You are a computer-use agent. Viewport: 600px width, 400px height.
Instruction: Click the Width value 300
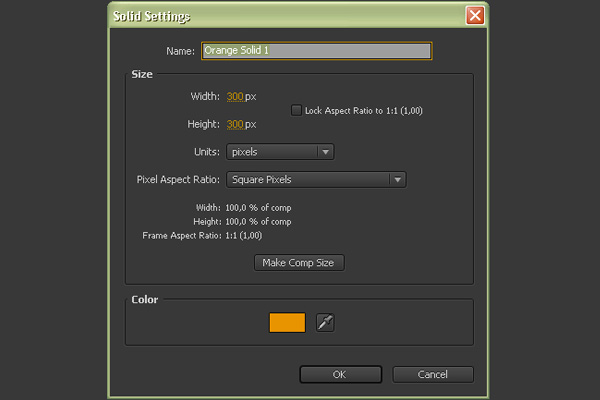(x=235, y=96)
